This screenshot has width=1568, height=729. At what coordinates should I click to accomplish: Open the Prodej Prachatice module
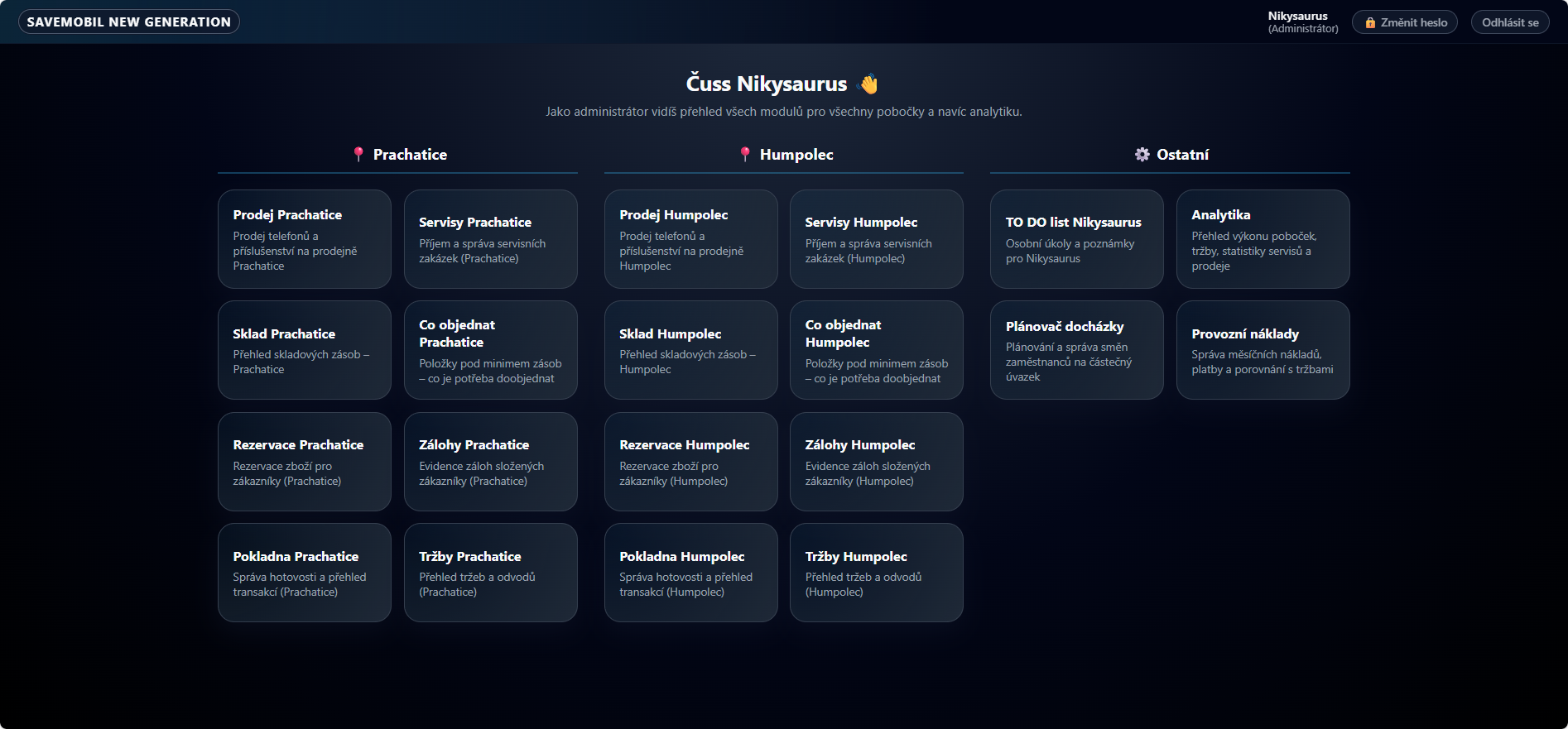[304, 239]
